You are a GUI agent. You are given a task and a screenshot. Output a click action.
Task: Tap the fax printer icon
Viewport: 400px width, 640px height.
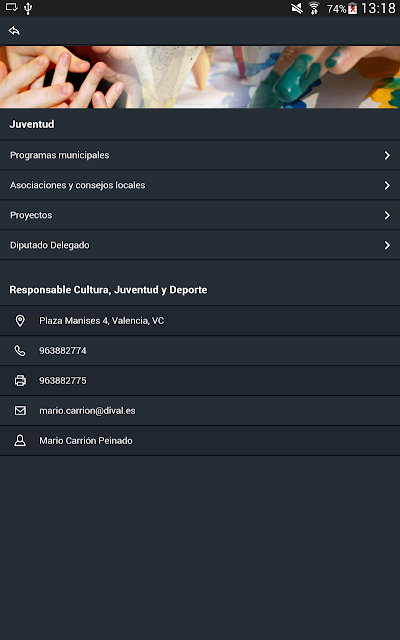20,380
